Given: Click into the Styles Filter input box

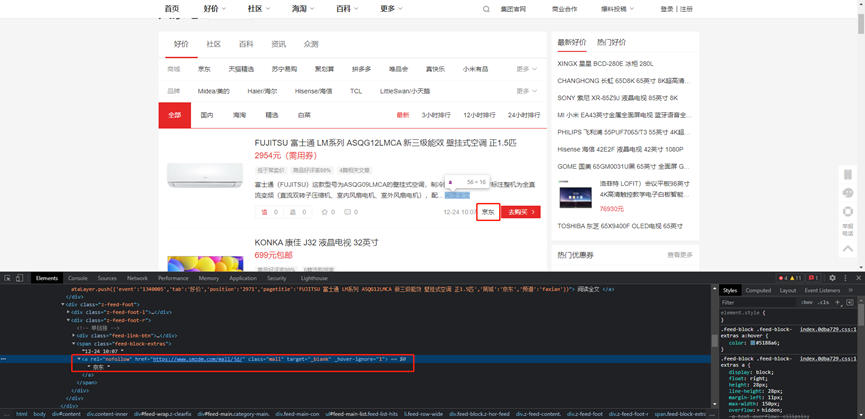Looking at the screenshot, I should [x=759, y=302].
